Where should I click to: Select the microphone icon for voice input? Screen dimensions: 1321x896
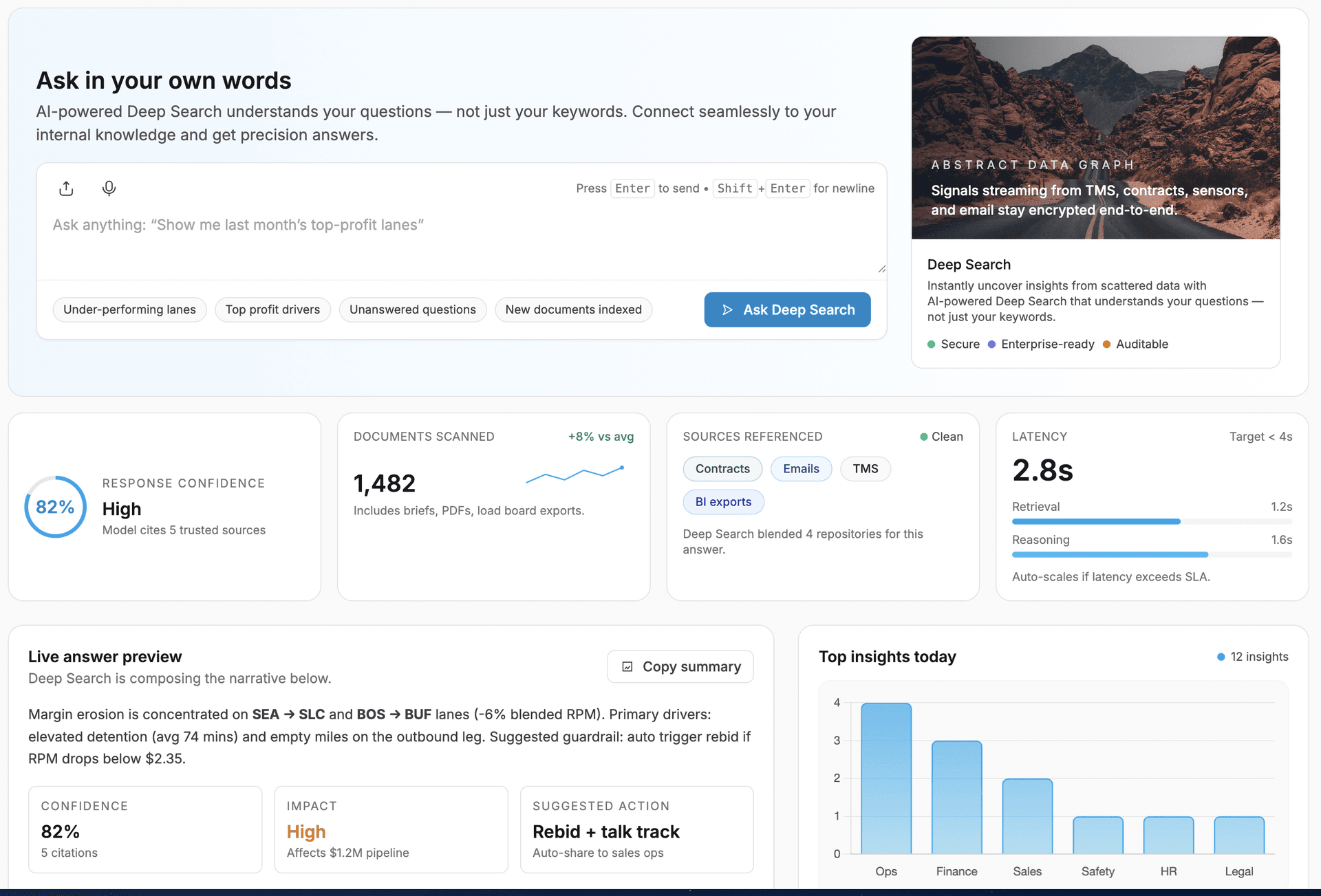tap(109, 188)
